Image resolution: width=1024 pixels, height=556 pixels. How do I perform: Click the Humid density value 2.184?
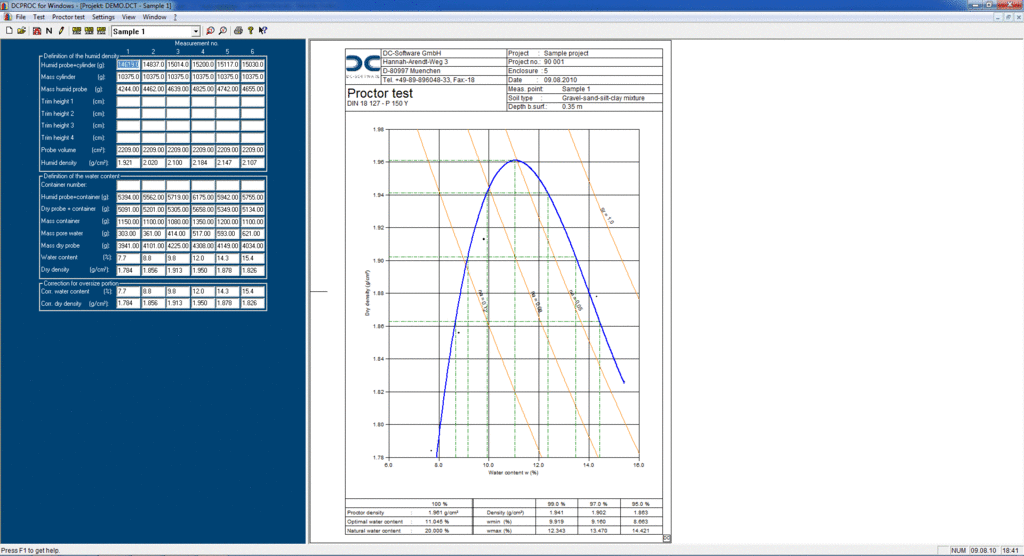tap(202, 163)
